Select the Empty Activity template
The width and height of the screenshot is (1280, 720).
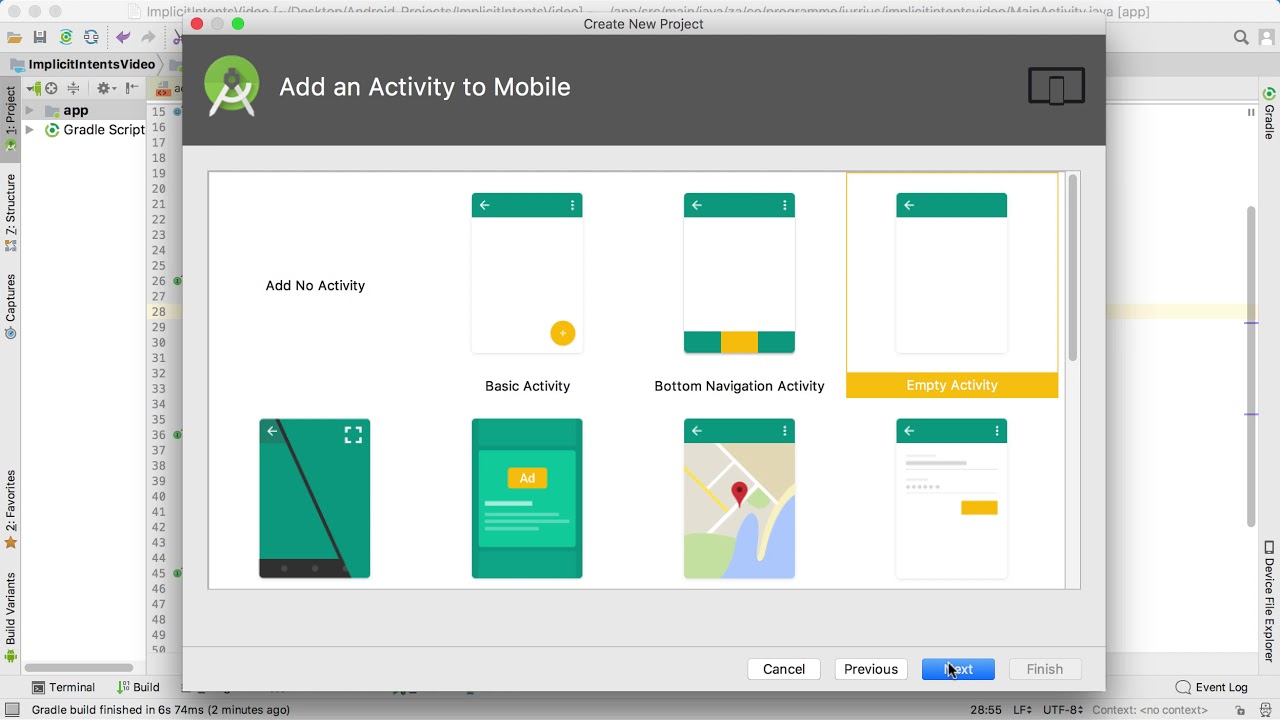[952, 285]
